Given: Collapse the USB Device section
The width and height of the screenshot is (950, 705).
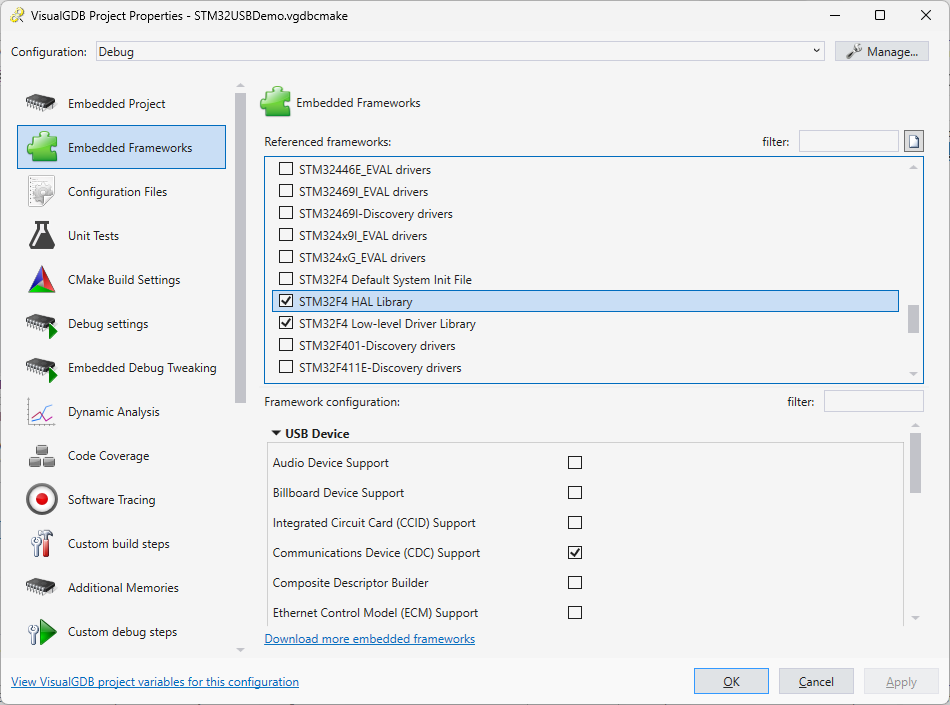Looking at the screenshot, I should (275, 434).
